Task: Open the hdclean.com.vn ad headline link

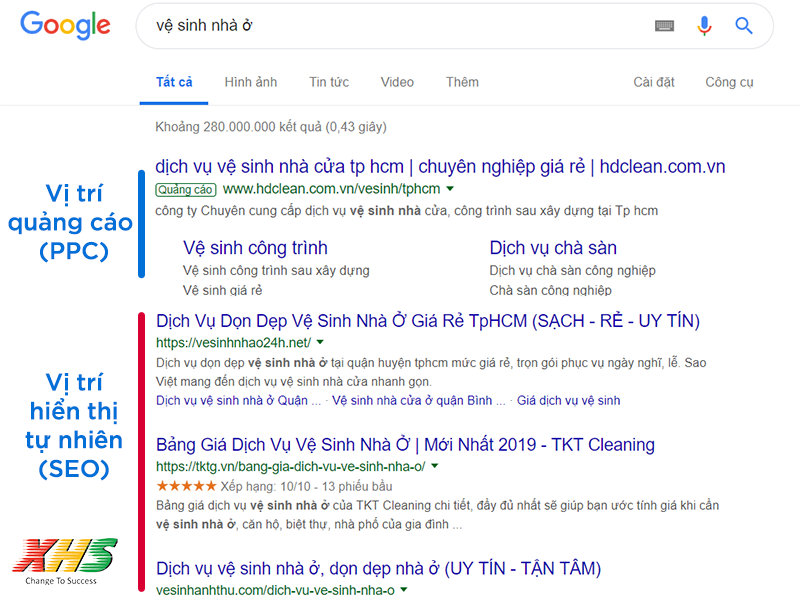Action: 440,166
